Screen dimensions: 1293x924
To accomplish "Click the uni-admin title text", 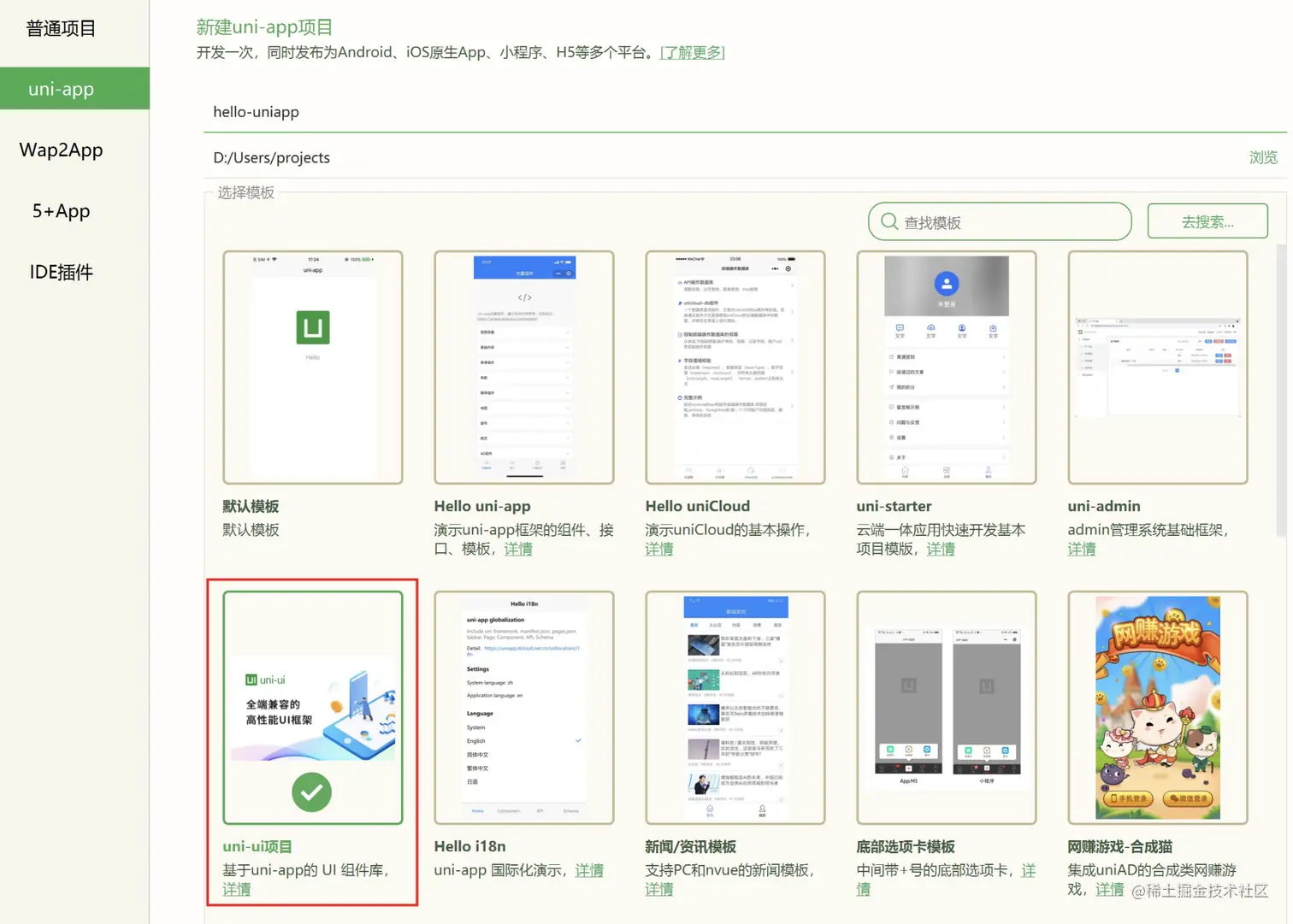I will point(1104,506).
